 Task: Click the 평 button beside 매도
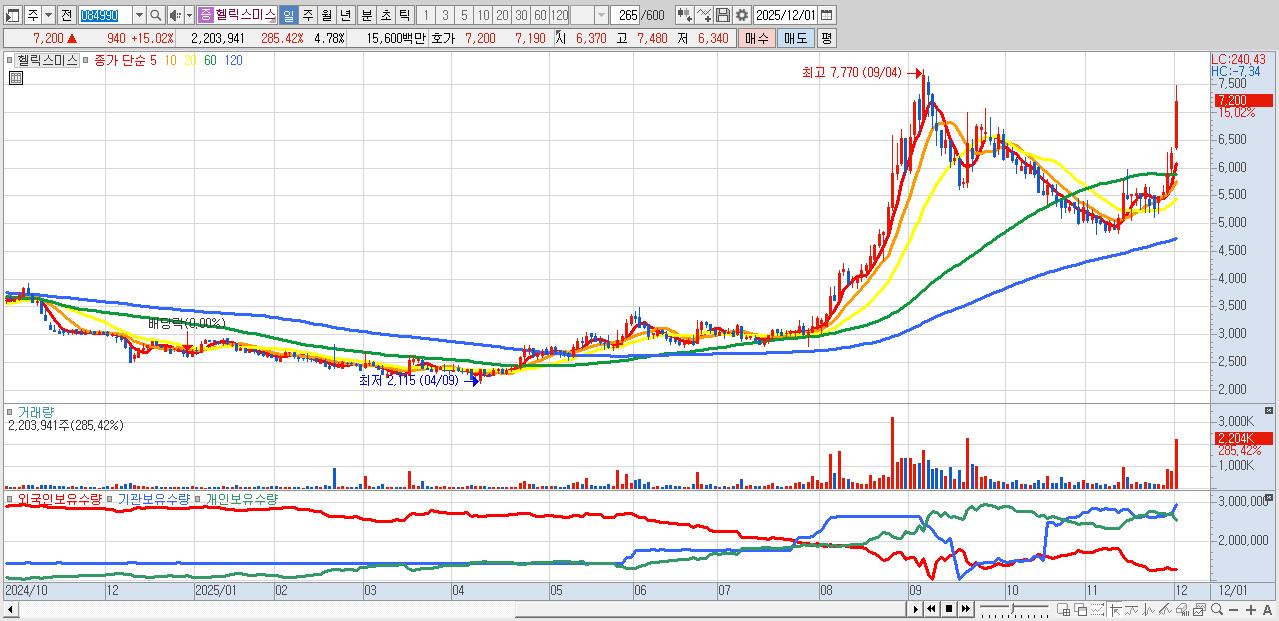click(826, 38)
